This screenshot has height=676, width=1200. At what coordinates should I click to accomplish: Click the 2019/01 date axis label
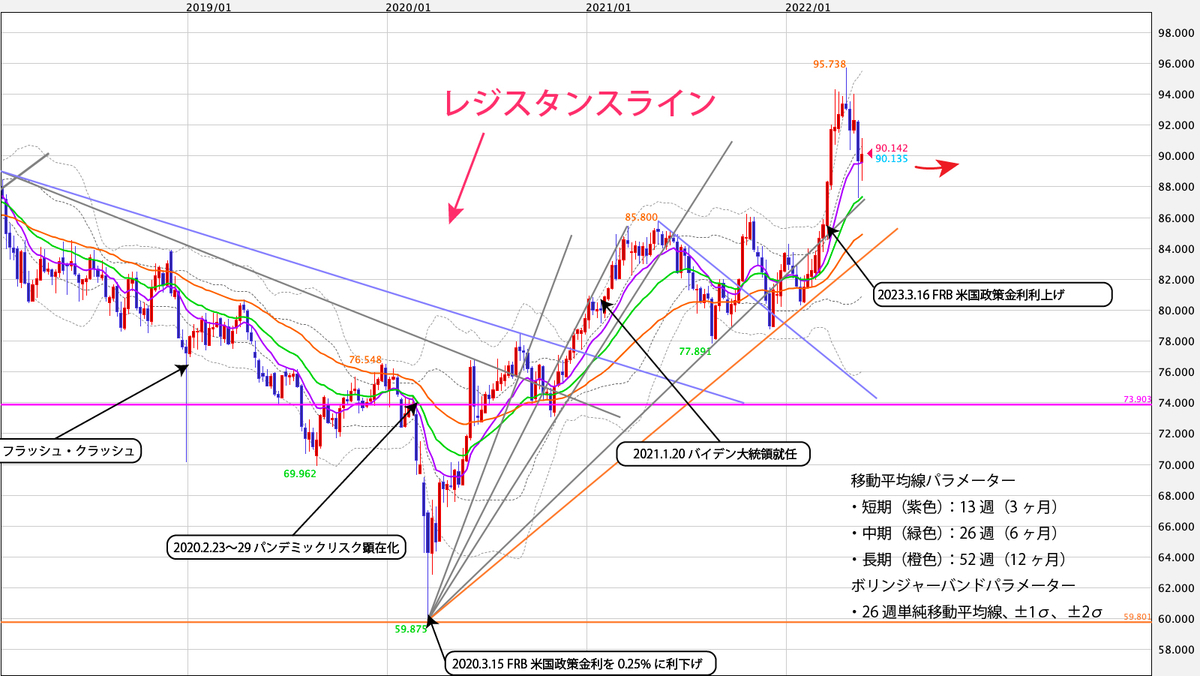tap(209, 8)
